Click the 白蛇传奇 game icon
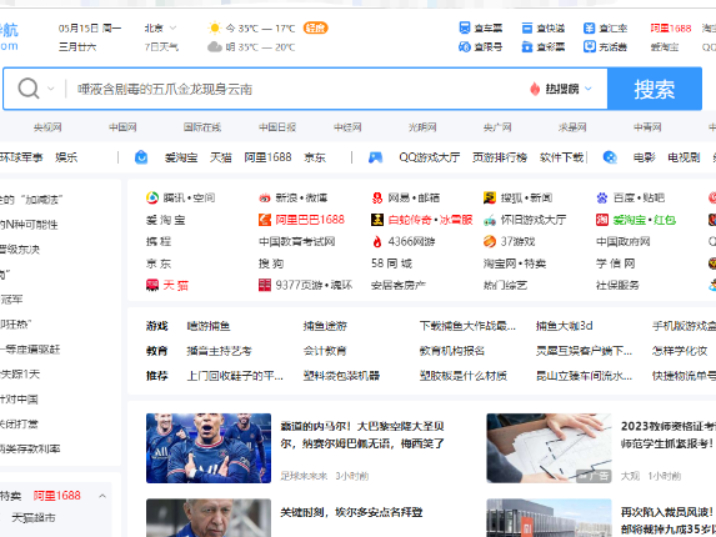This screenshot has height=537, width=716. [x=377, y=220]
